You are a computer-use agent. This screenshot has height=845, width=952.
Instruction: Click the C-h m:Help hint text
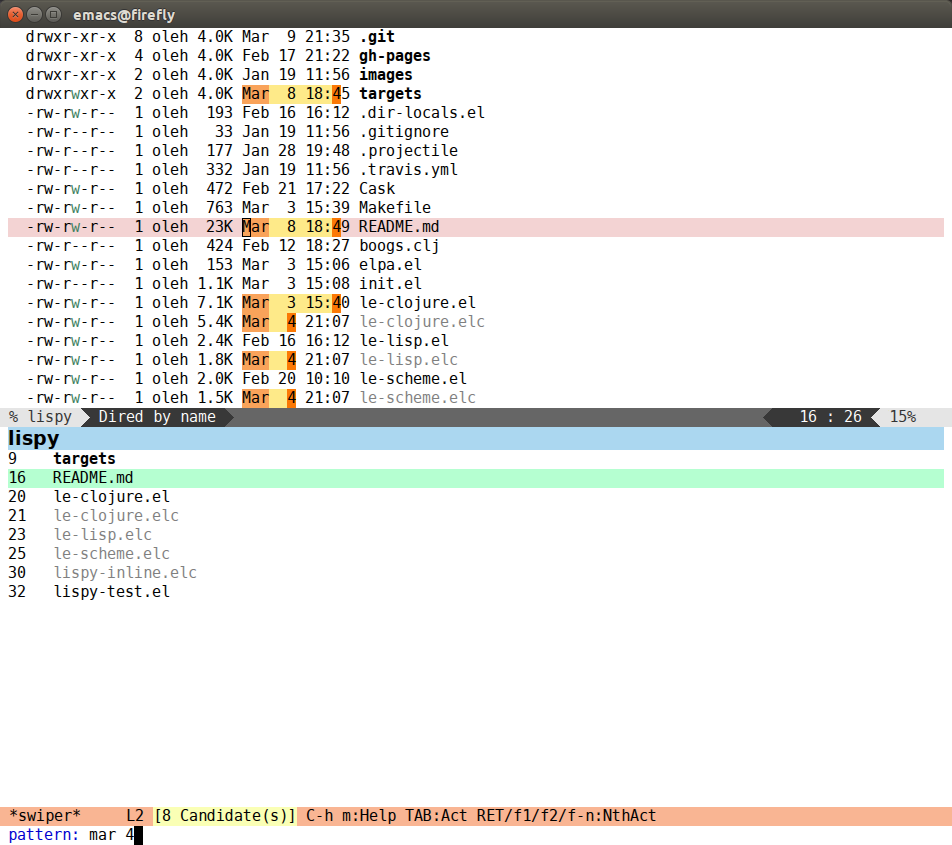351,816
